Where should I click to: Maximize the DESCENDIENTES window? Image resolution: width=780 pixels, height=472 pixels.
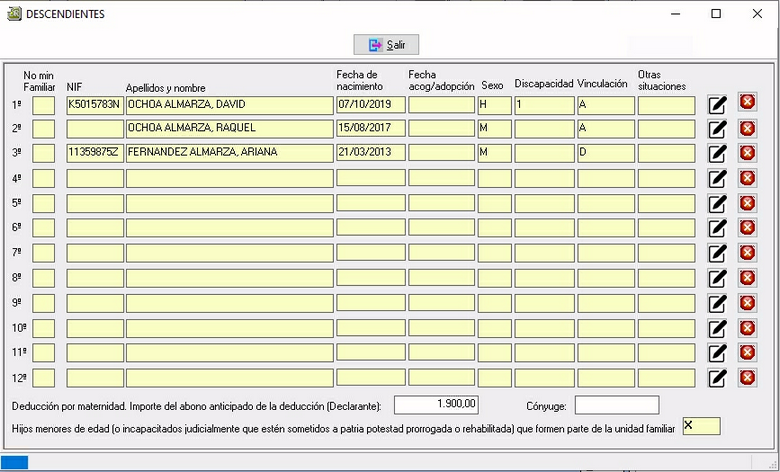[716, 13]
